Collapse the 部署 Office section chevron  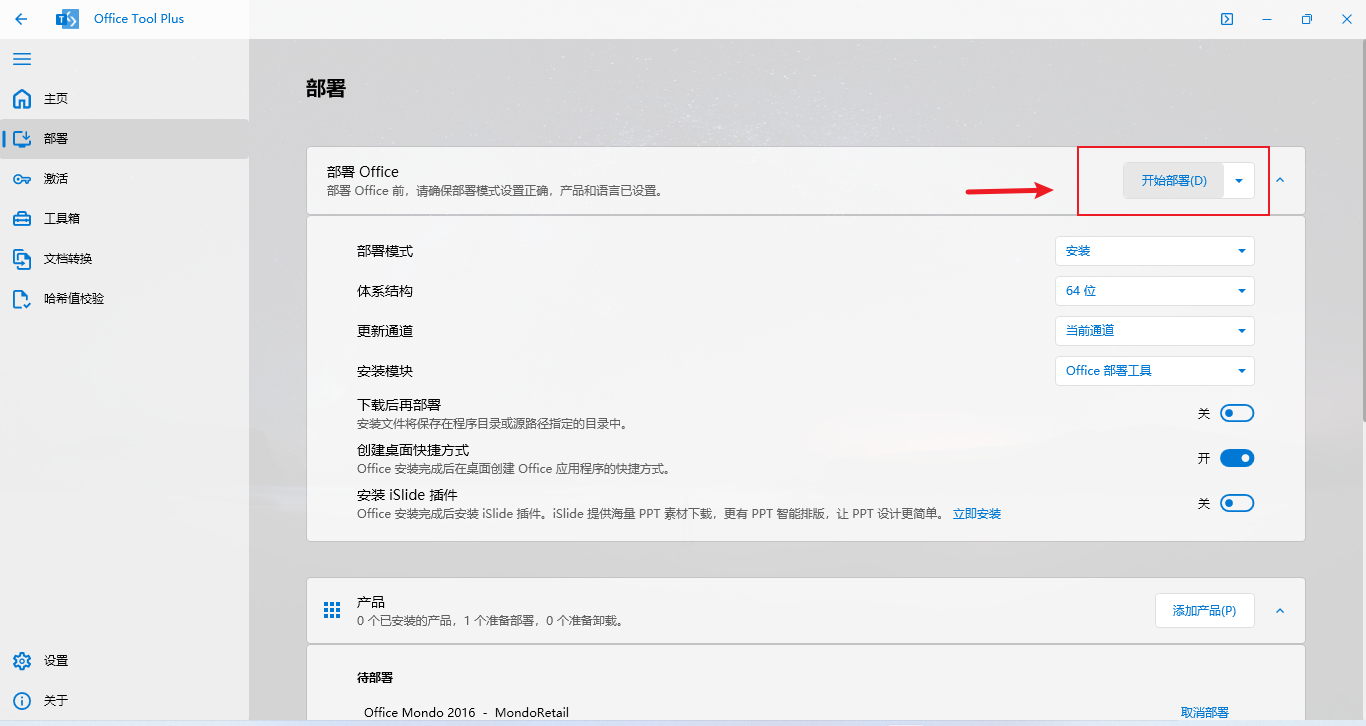click(x=1280, y=180)
